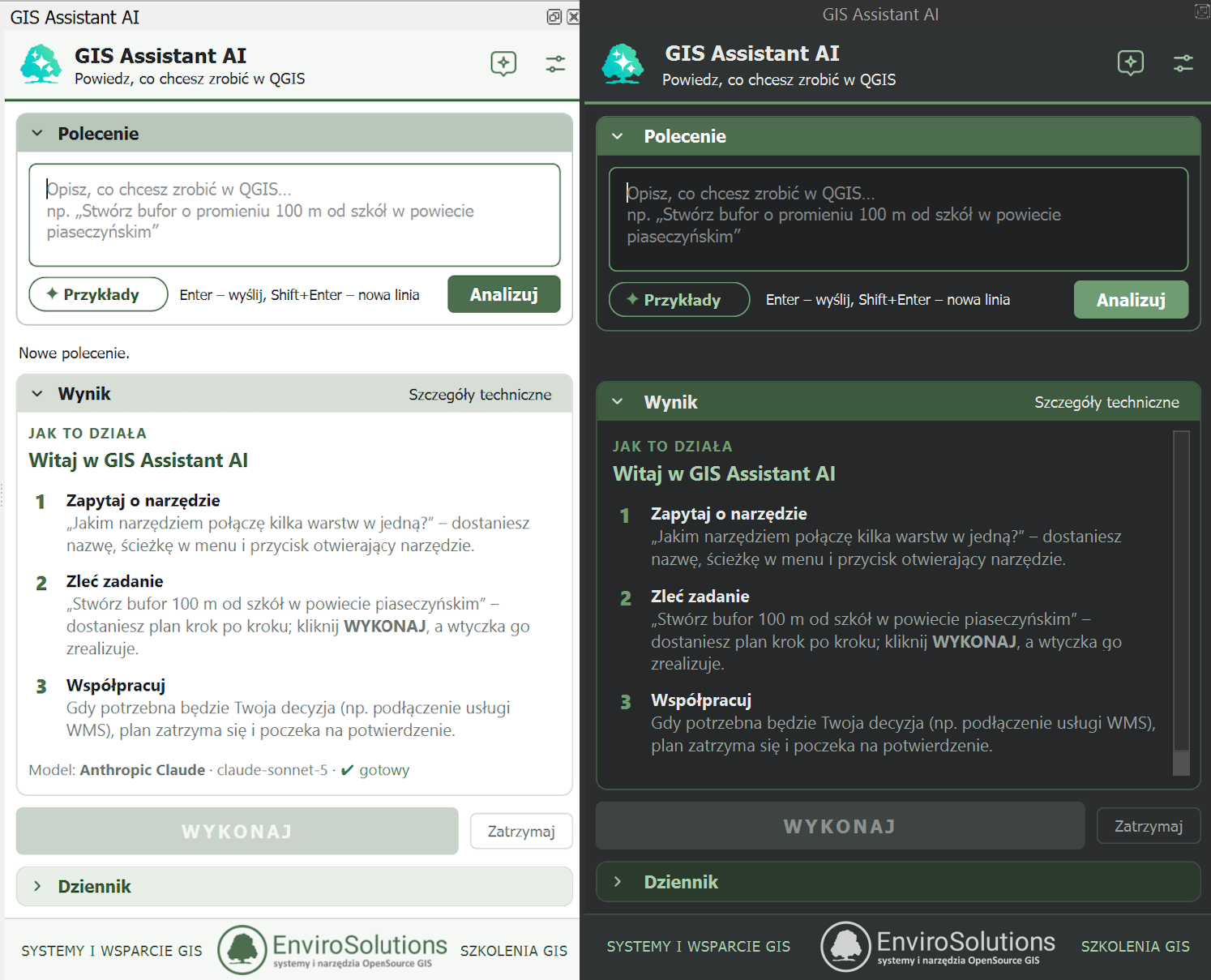
Task: Click 'JAK TO DZIAŁA' label in light panel
Action: point(88,434)
